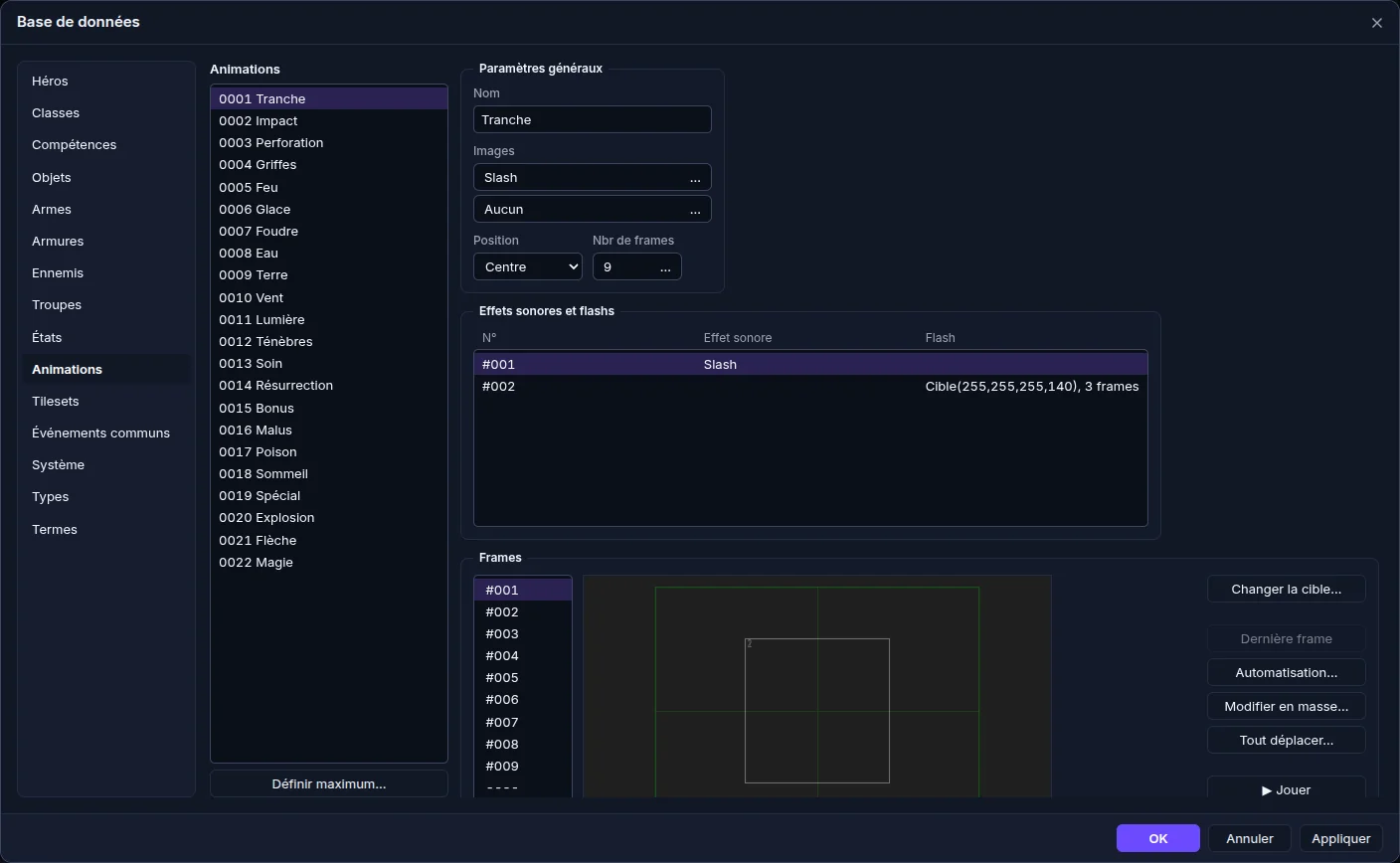Click Changer la cible... button
The height and width of the screenshot is (863, 1400).
click(x=1286, y=589)
